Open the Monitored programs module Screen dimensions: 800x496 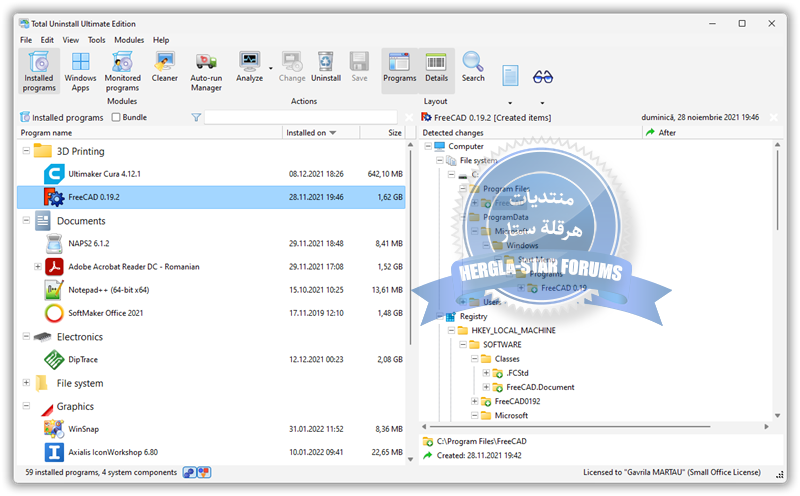point(122,71)
